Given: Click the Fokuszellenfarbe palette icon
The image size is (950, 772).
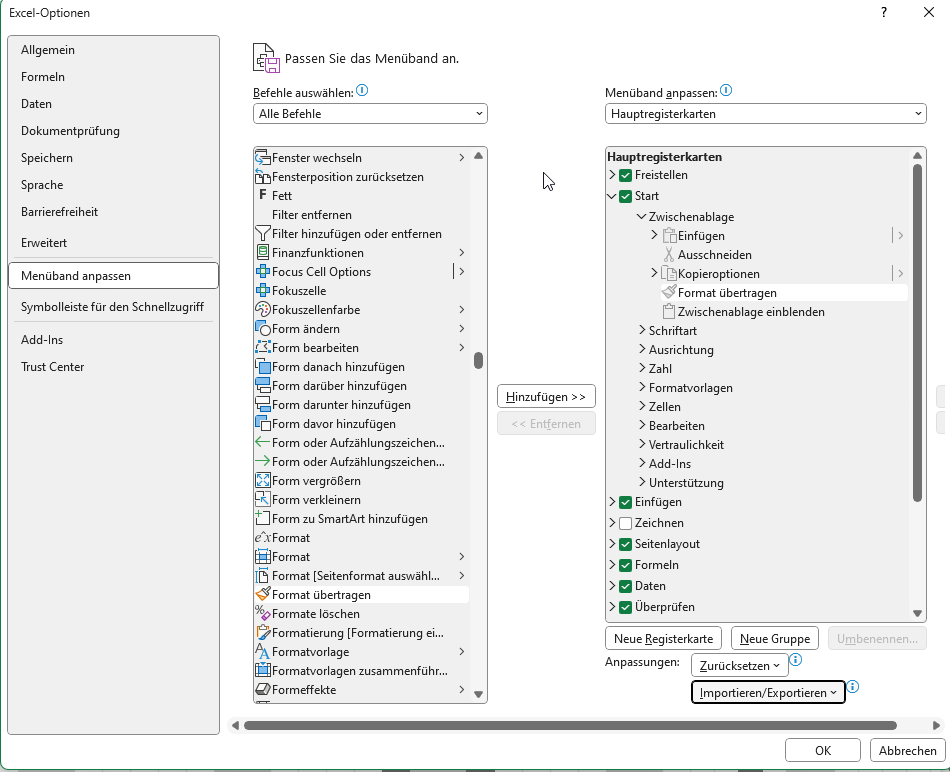Looking at the screenshot, I should (x=262, y=310).
